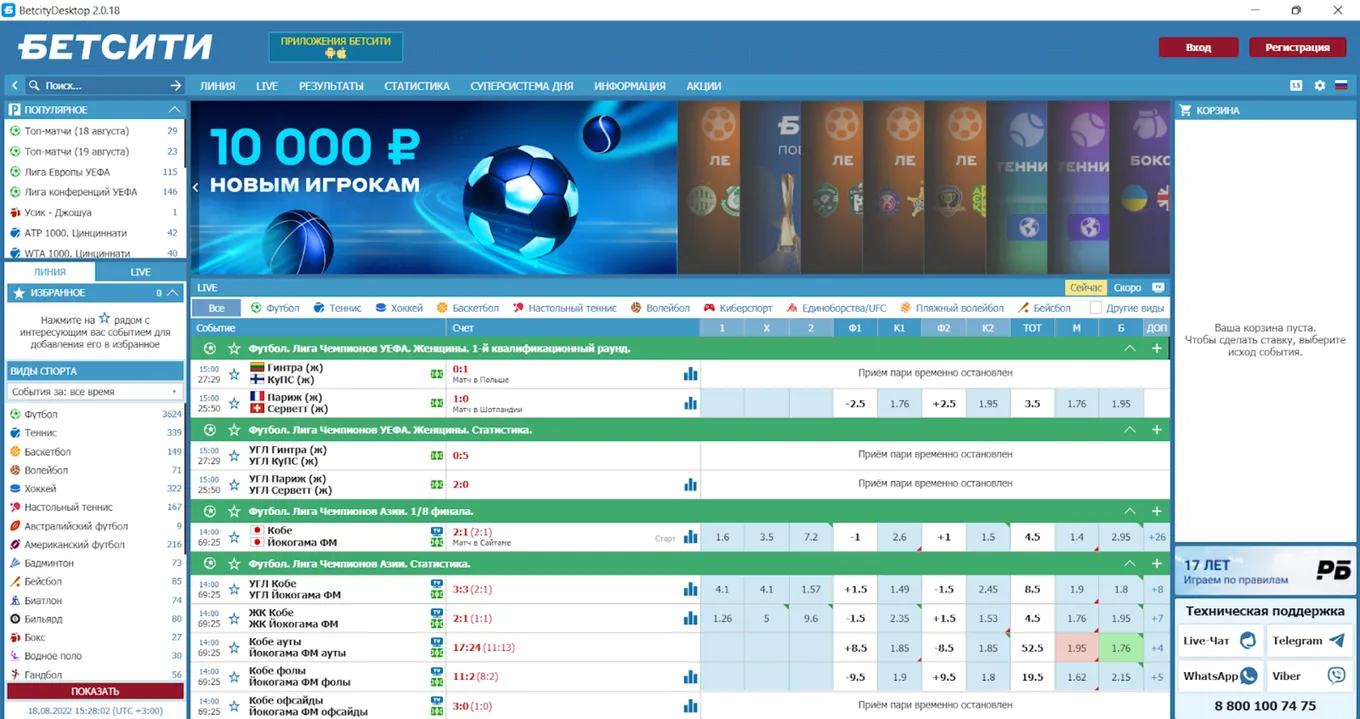This screenshot has width=1360, height=719.
Task: Switch to the Линия sidebar tab
Action: click(50, 272)
